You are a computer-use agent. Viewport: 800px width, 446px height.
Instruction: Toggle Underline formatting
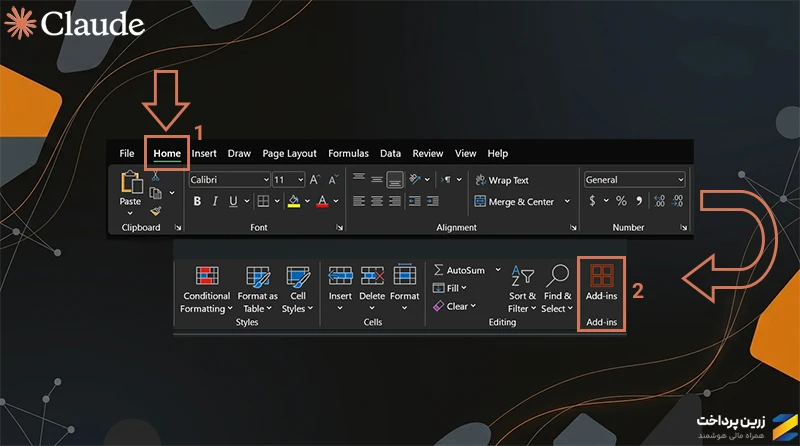(233, 201)
